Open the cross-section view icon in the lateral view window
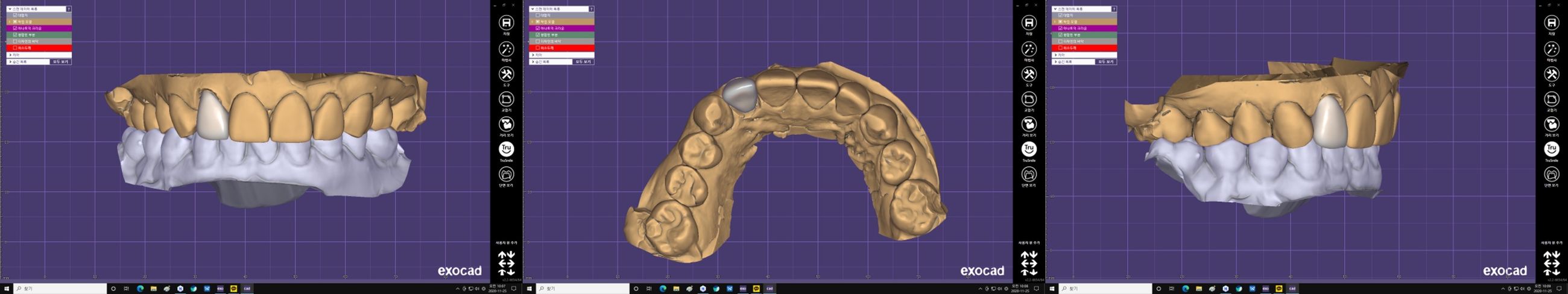The image size is (1568, 294). point(1552,175)
